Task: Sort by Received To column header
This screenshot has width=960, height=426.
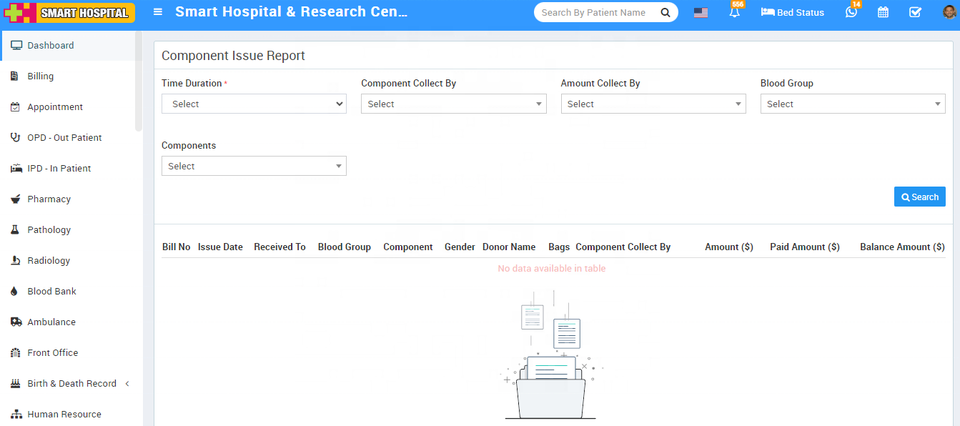Action: click(280, 247)
